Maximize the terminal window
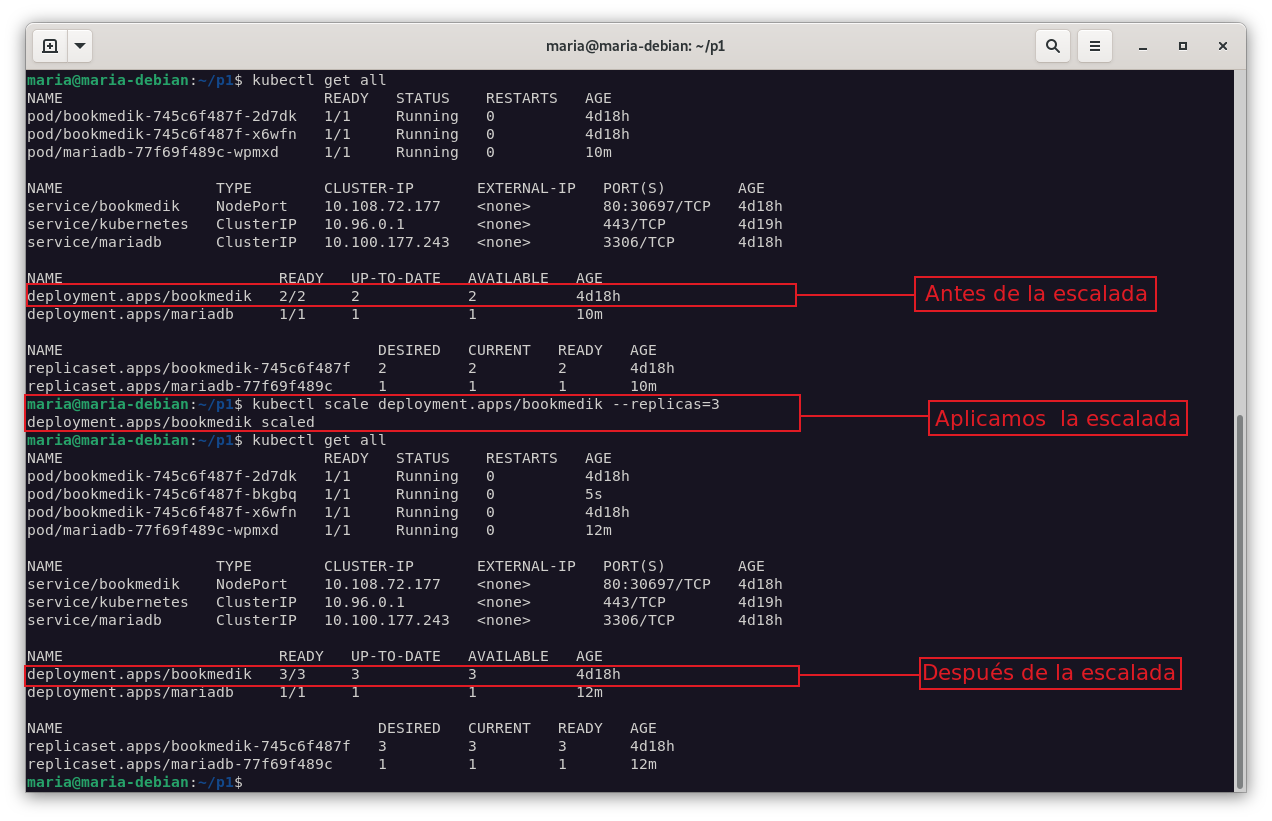The width and height of the screenshot is (1272, 821). (x=1183, y=46)
